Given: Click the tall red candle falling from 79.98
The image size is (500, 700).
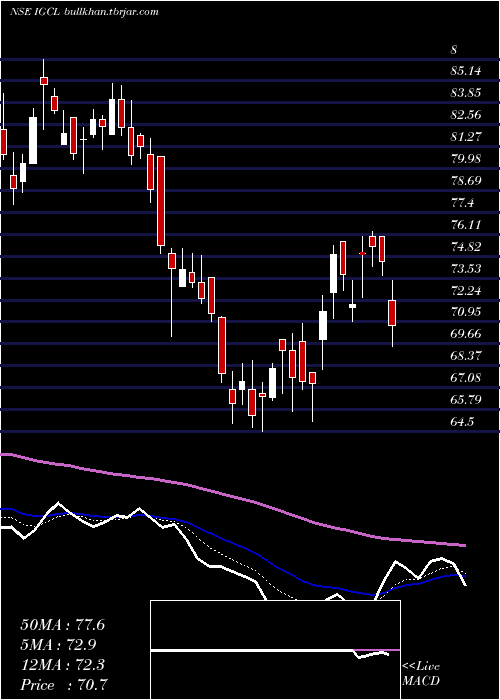Looking at the screenshot, I should pos(161,201).
